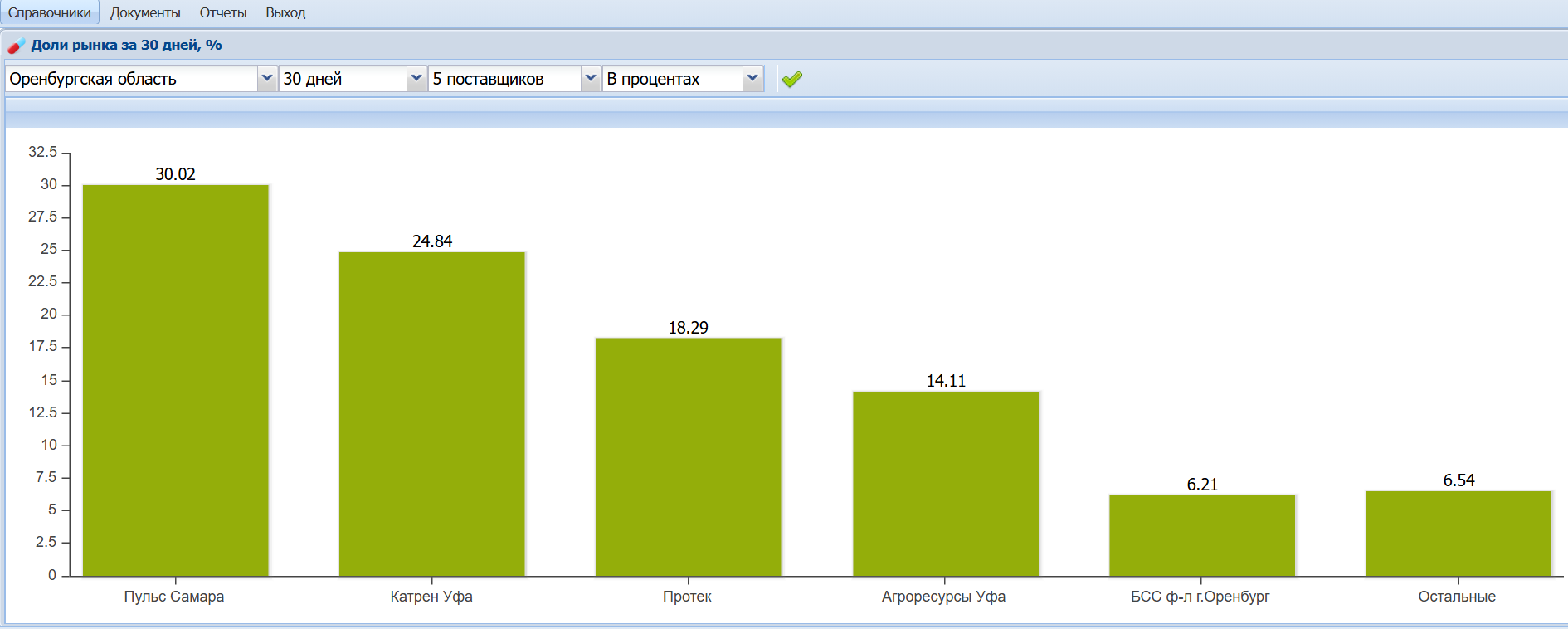Open the Документы menu
Image resolution: width=1568 pixels, height=629 pixels.
click(x=145, y=12)
